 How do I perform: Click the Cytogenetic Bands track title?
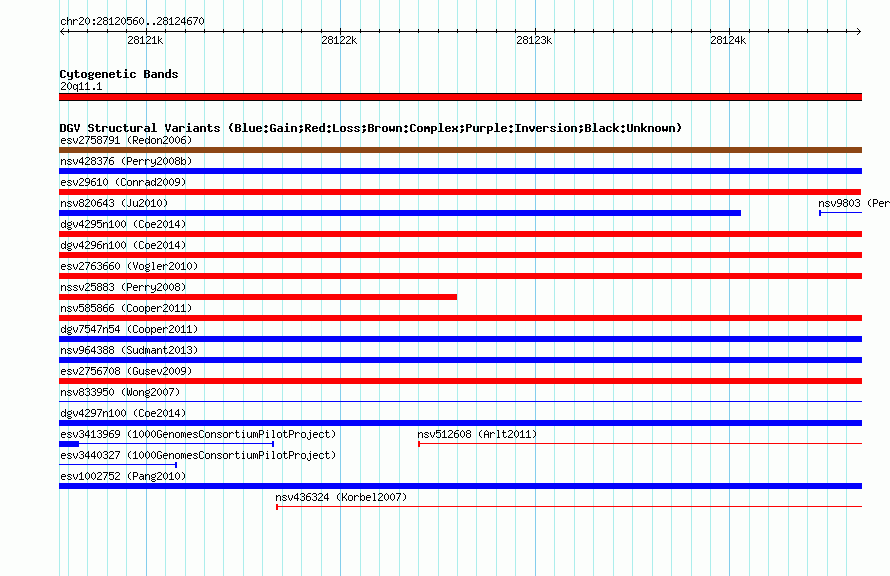119,74
